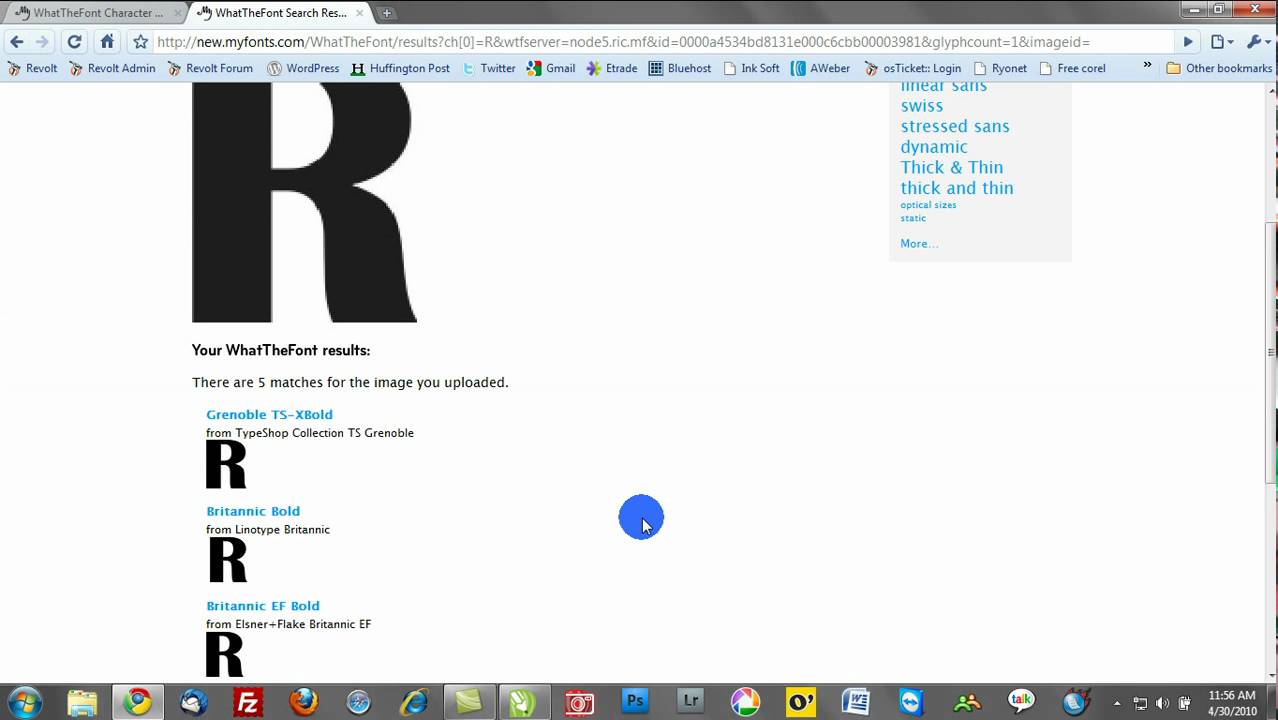Launch Internet Explorer from the taskbar
1278x720 pixels.
pyautogui.click(x=413, y=702)
